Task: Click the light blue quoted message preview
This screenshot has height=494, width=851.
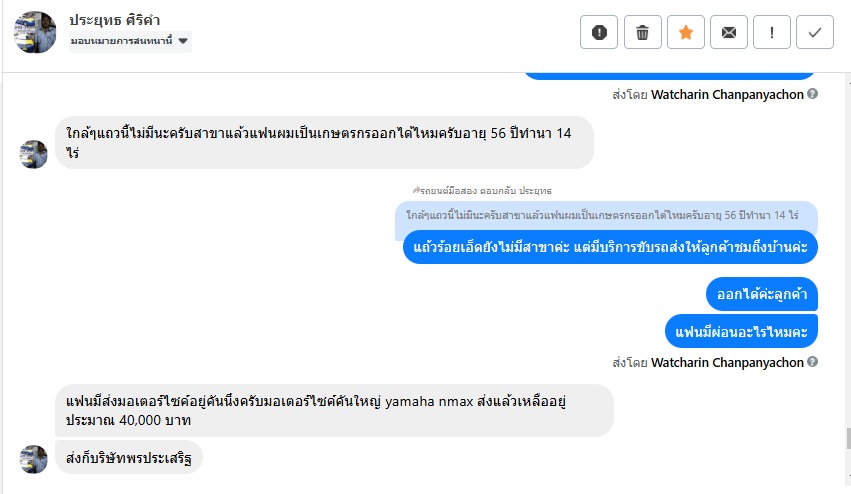Action: pos(606,215)
